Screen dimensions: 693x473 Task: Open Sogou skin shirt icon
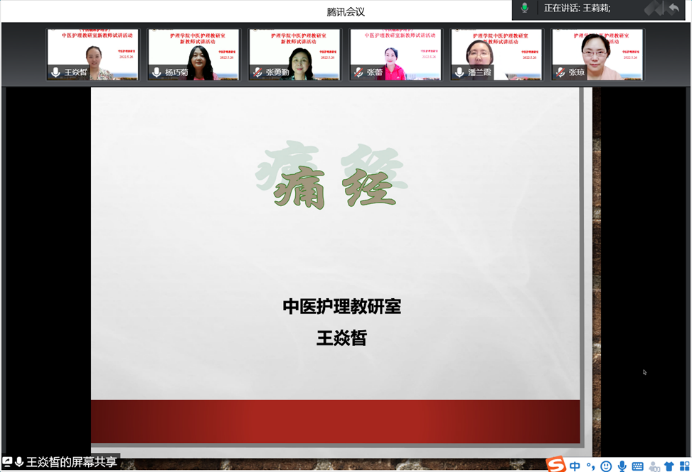[668, 465]
